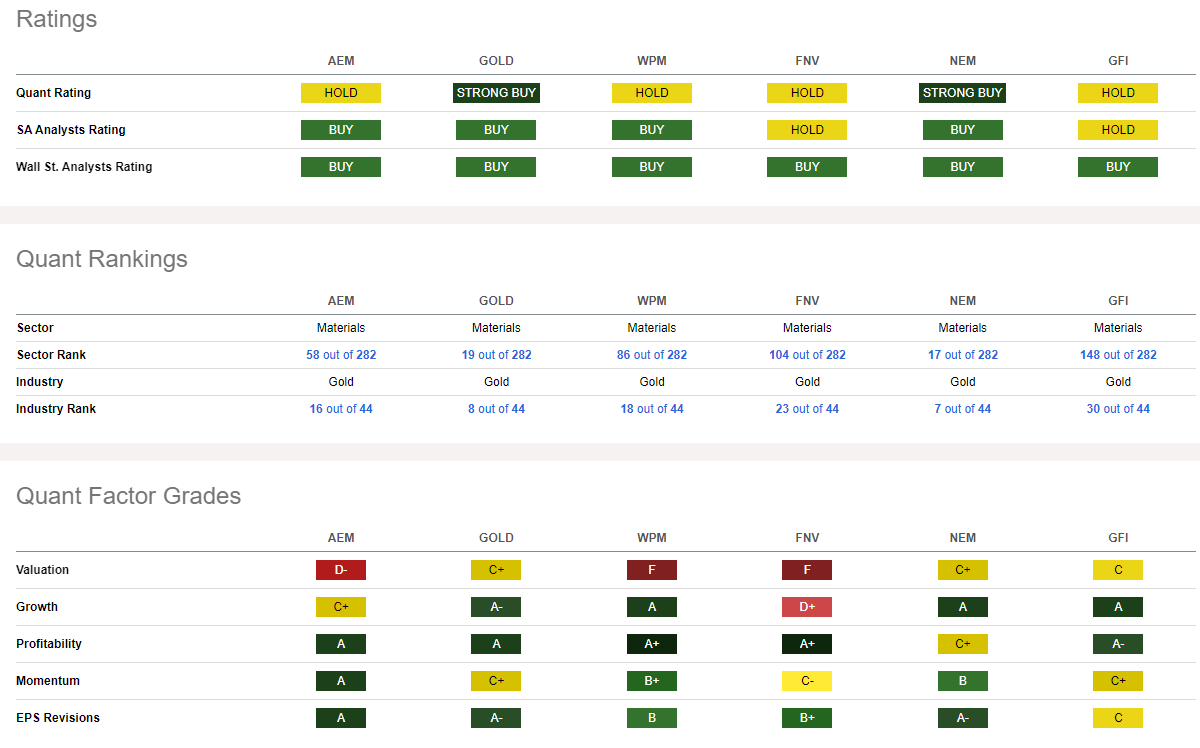Viewport: 1200px width, 748px height.
Task: Click GFI industry rank 30 out of 44
Action: tap(1118, 409)
